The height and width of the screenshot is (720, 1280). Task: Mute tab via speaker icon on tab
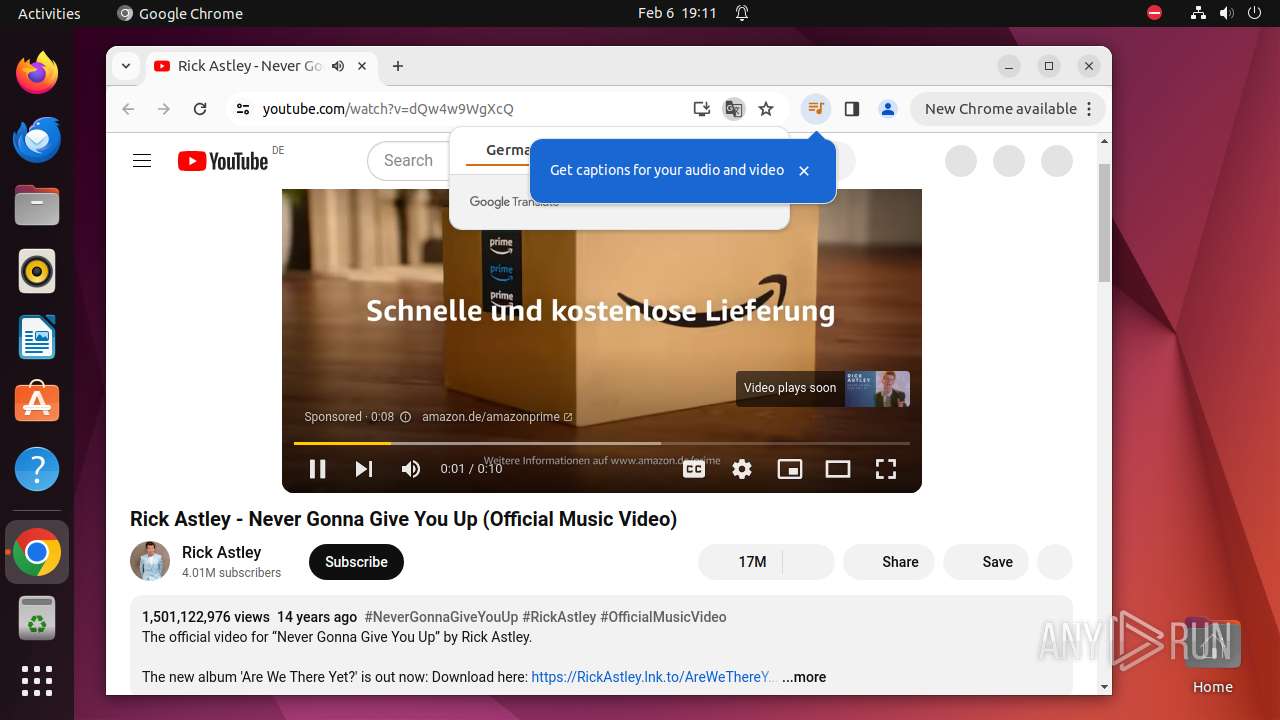point(338,66)
